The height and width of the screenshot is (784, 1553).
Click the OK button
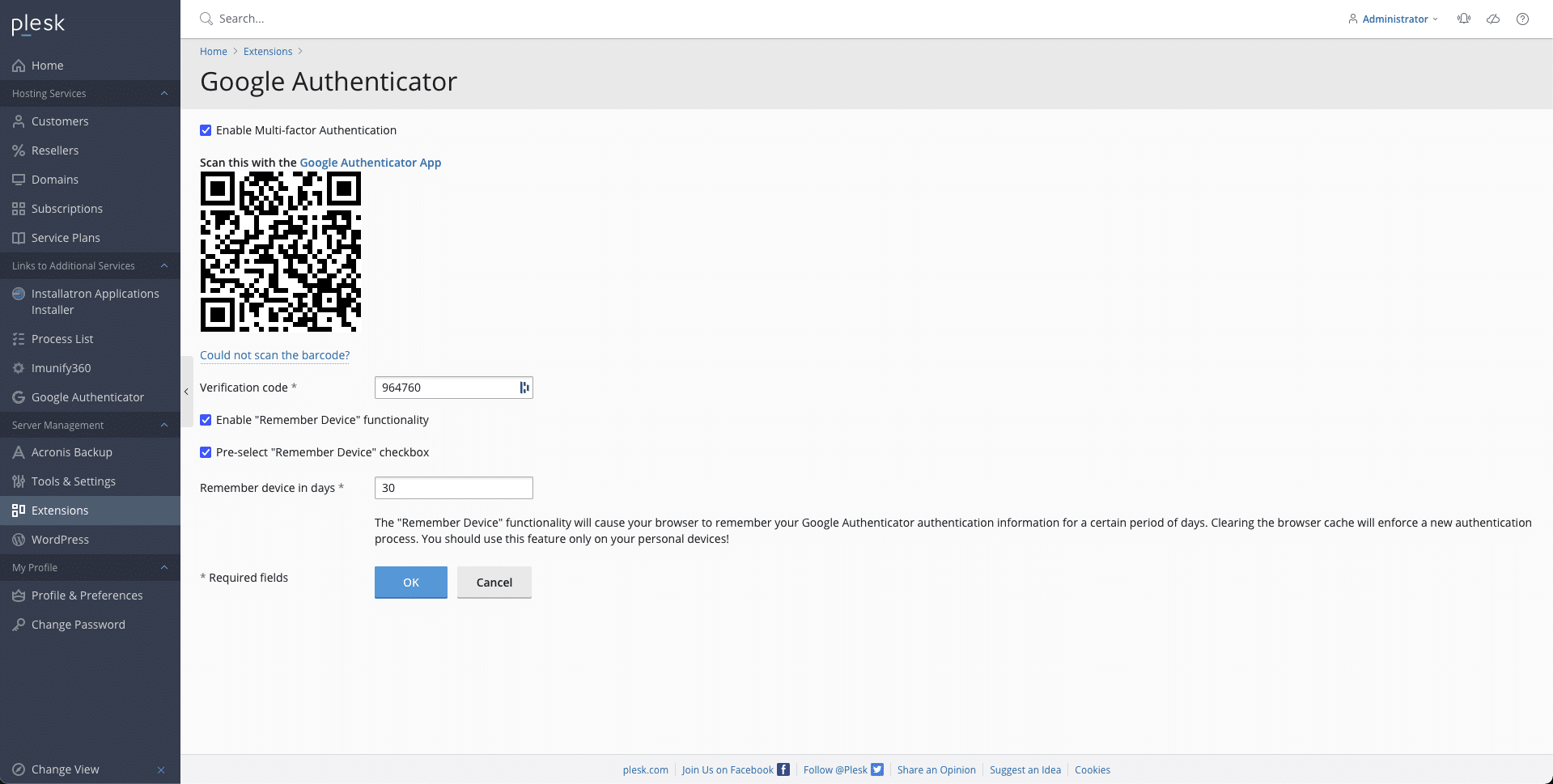tap(411, 583)
